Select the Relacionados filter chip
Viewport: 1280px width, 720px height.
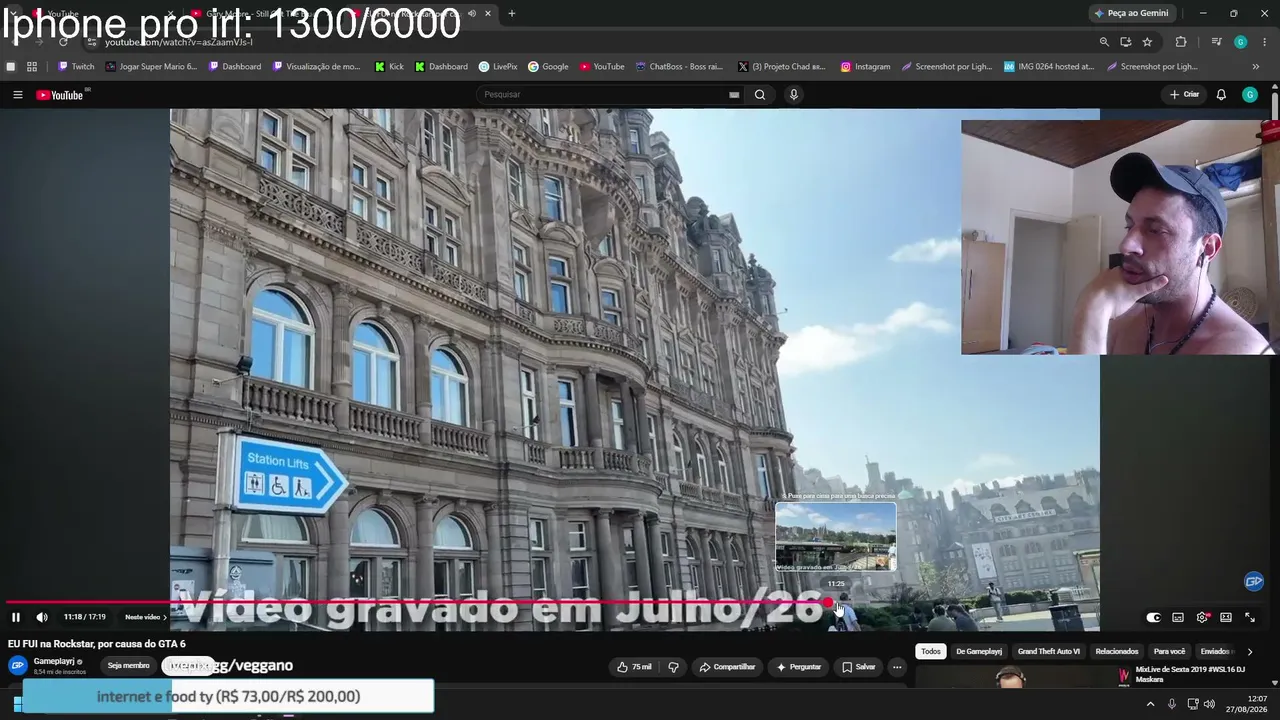point(1117,652)
